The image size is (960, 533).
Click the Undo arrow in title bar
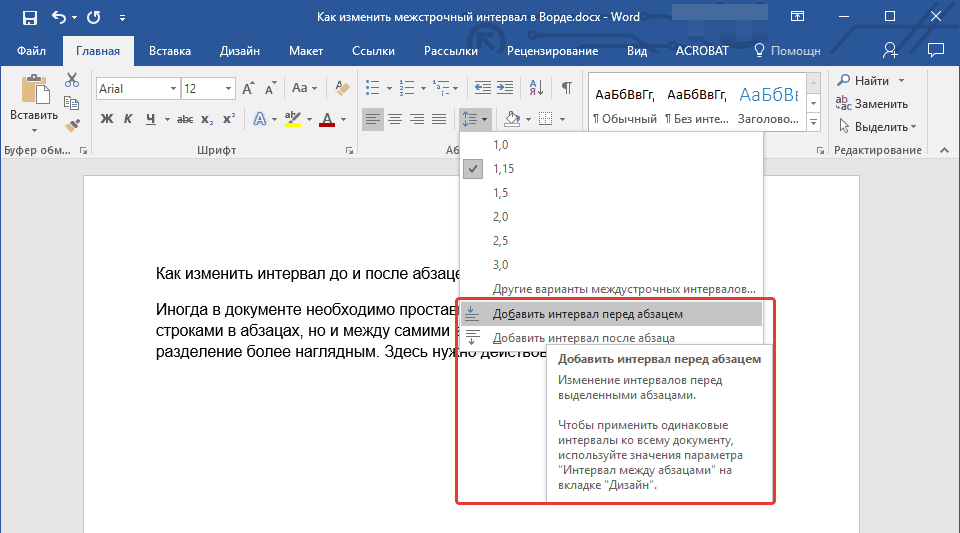pos(59,18)
